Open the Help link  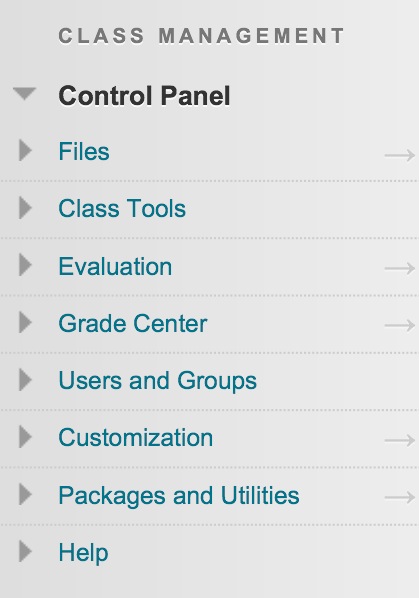83,553
